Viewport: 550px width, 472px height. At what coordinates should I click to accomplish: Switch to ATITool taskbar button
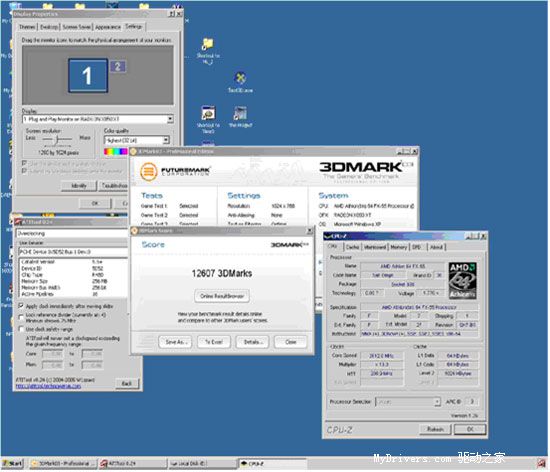[132, 464]
